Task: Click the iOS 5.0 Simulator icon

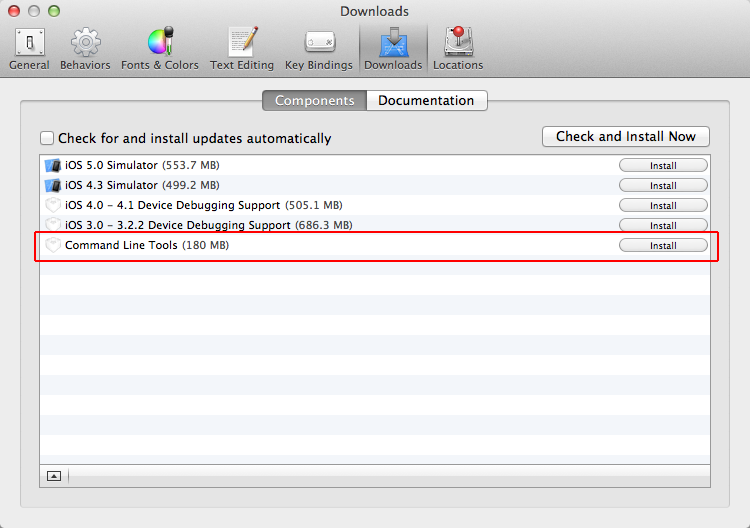Action: coord(53,165)
